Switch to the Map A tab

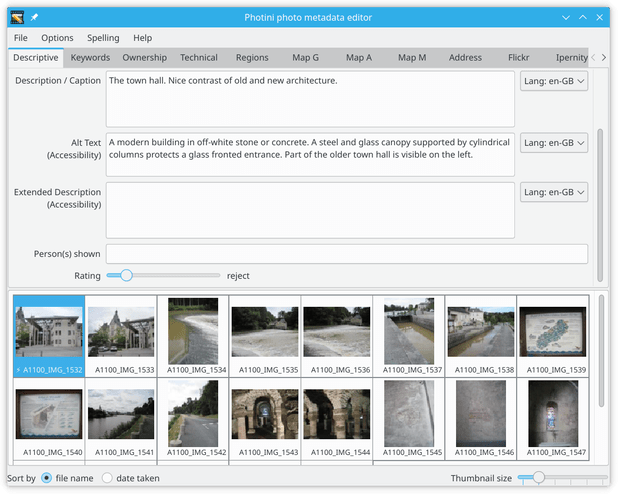tap(359, 58)
